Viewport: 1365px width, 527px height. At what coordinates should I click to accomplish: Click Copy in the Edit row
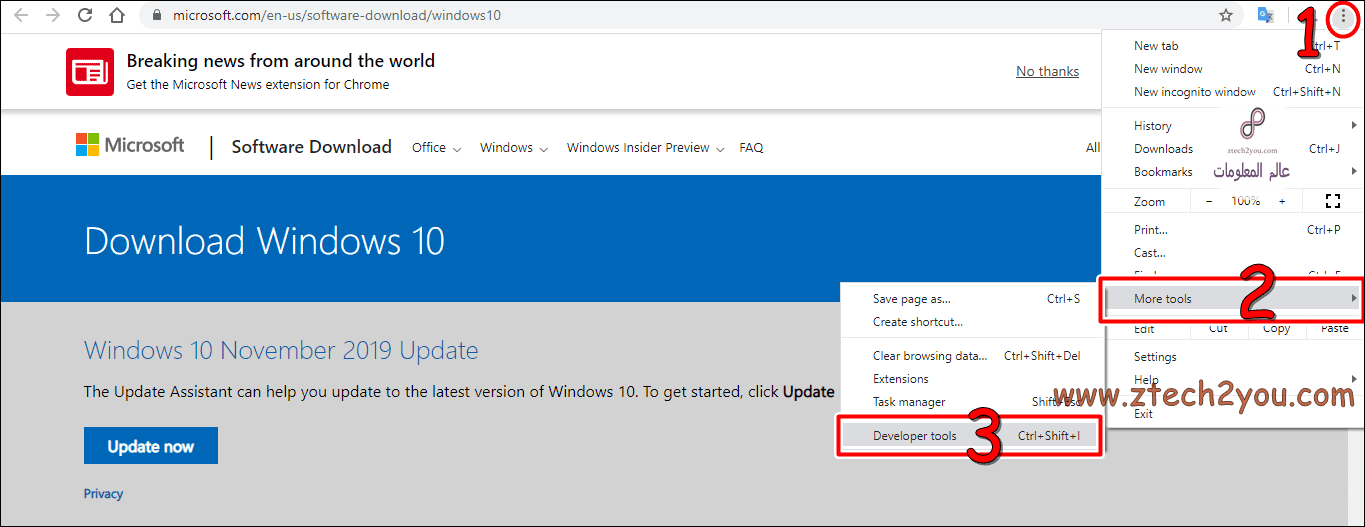[1276, 328]
